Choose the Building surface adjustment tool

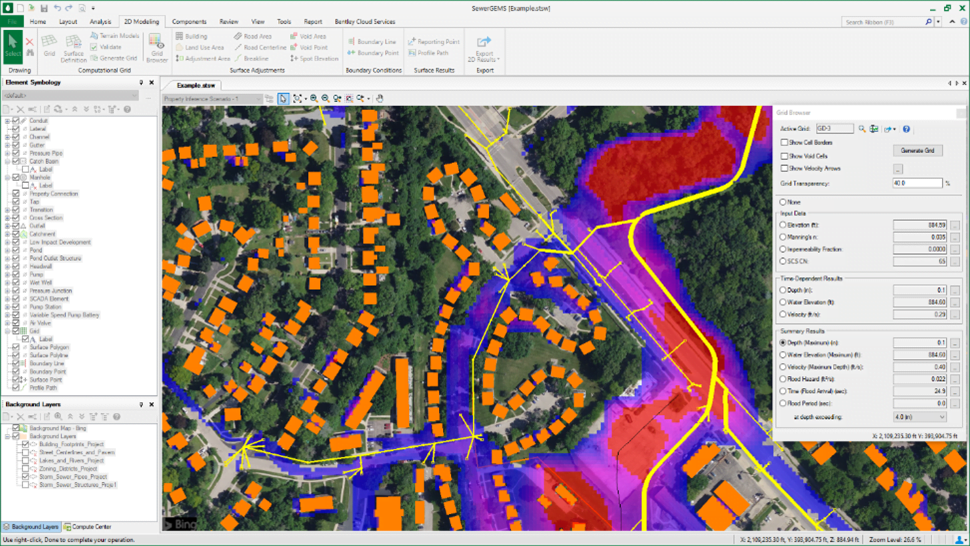(191, 36)
